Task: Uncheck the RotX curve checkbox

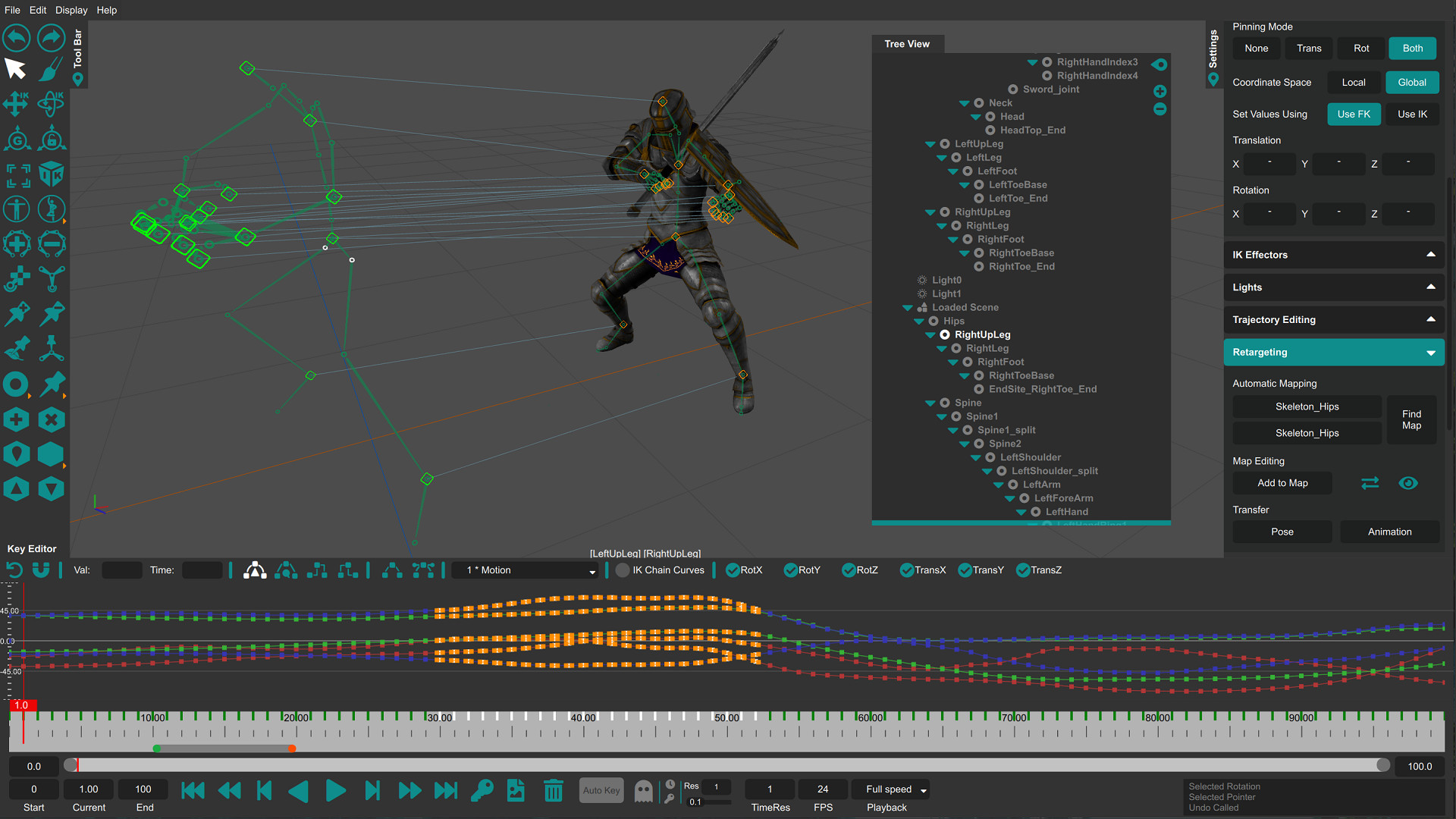Action: 733,570
